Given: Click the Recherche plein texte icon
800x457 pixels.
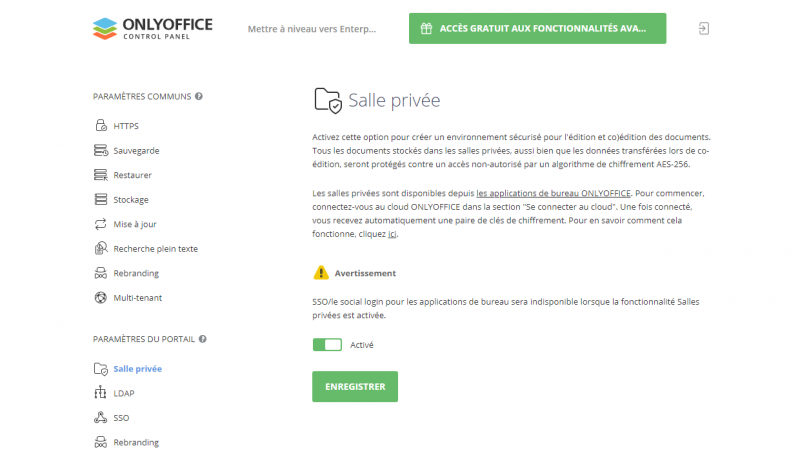Looking at the screenshot, I should coord(100,249).
